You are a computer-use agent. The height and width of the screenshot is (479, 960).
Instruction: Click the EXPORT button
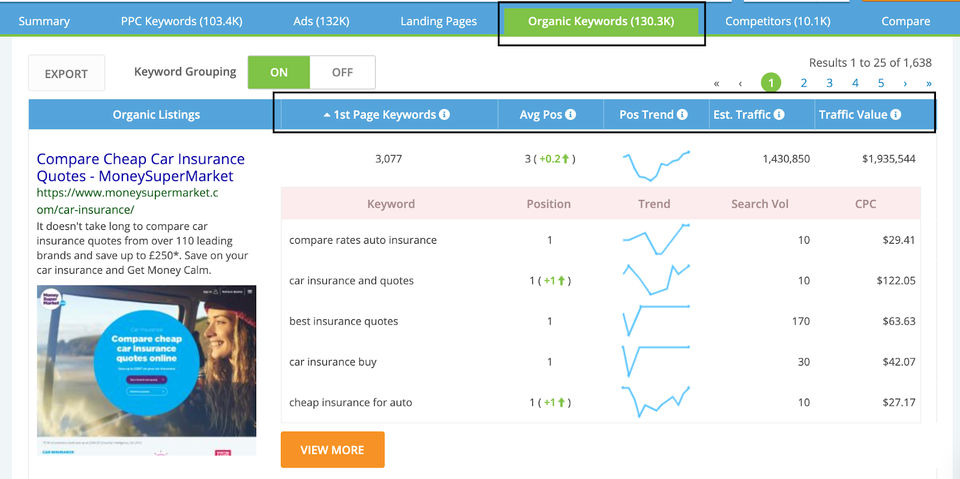coord(66,74)
